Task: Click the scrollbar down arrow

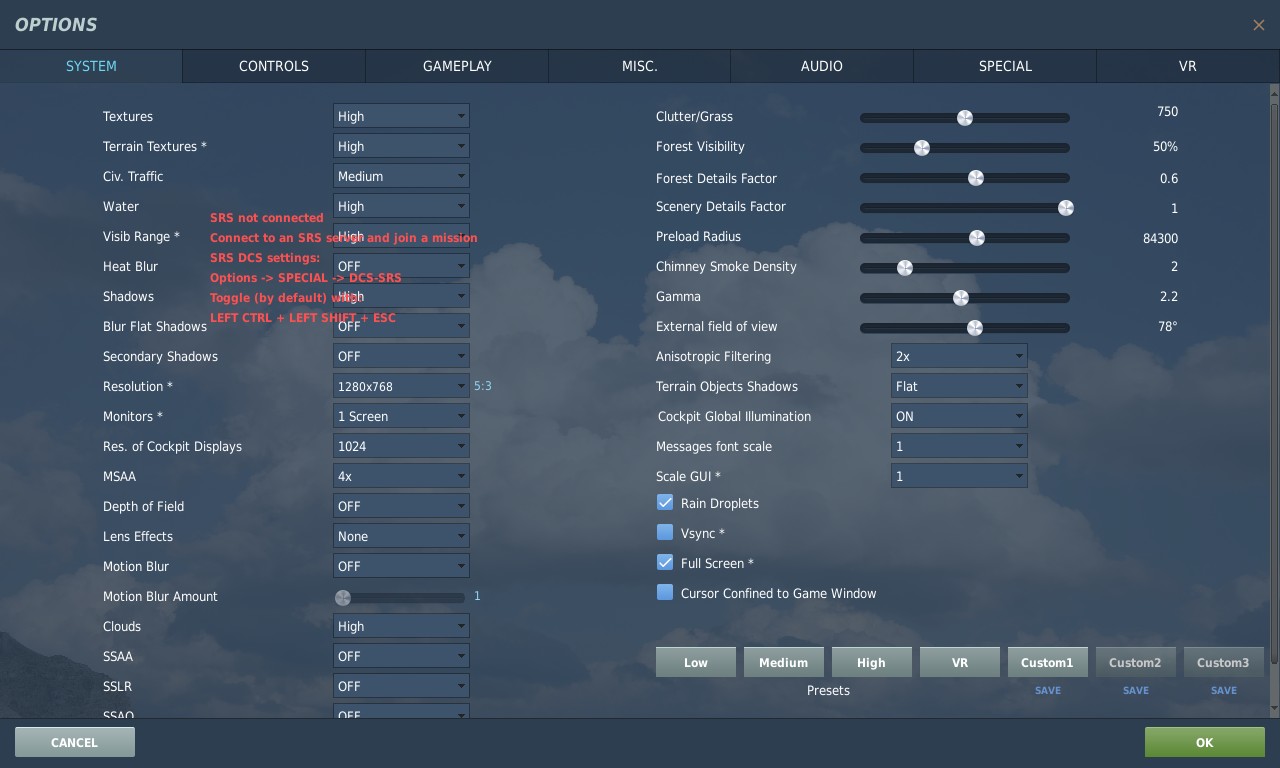Action: [1274, 710]
